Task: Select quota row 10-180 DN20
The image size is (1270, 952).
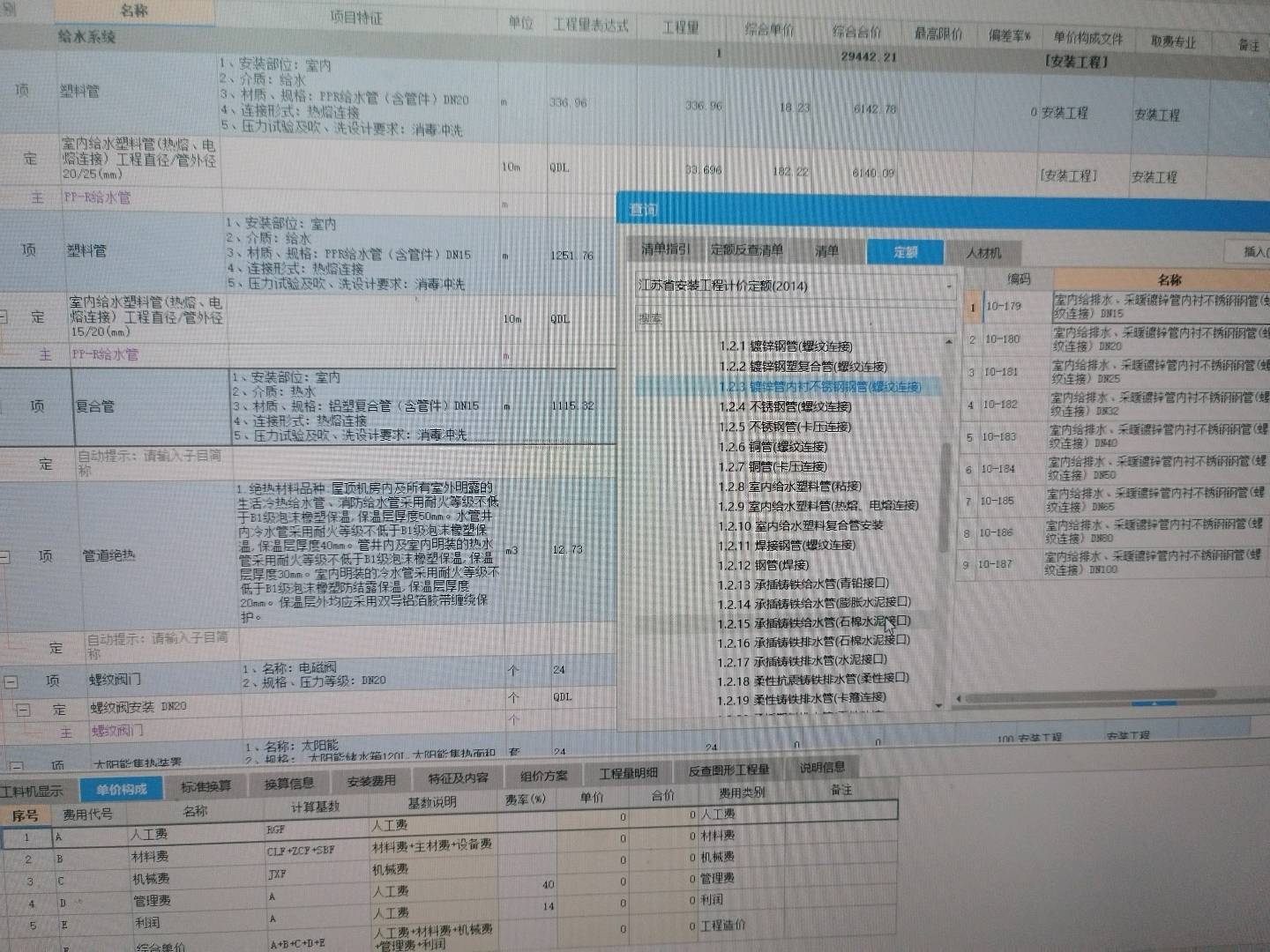Action: click(x=1116, y=339)
